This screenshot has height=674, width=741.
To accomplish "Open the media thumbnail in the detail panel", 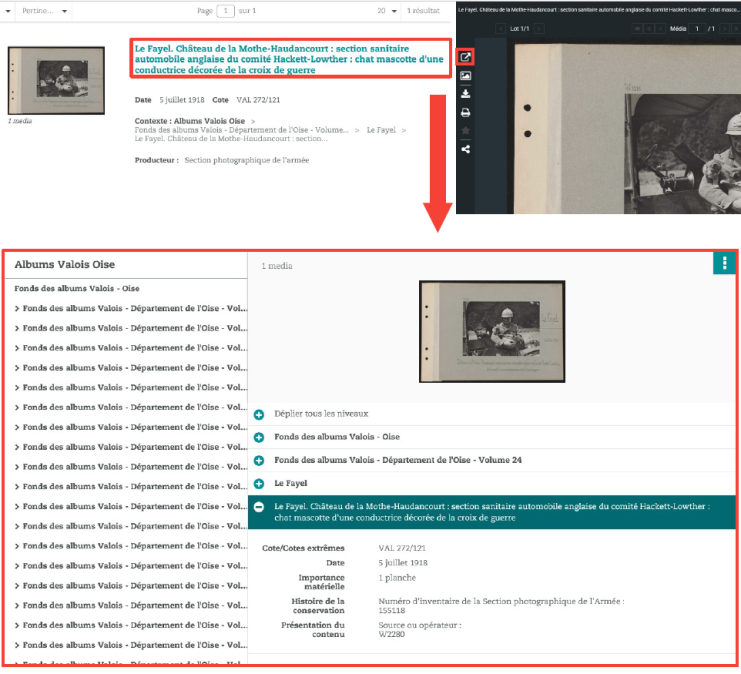I will (492, 331).
